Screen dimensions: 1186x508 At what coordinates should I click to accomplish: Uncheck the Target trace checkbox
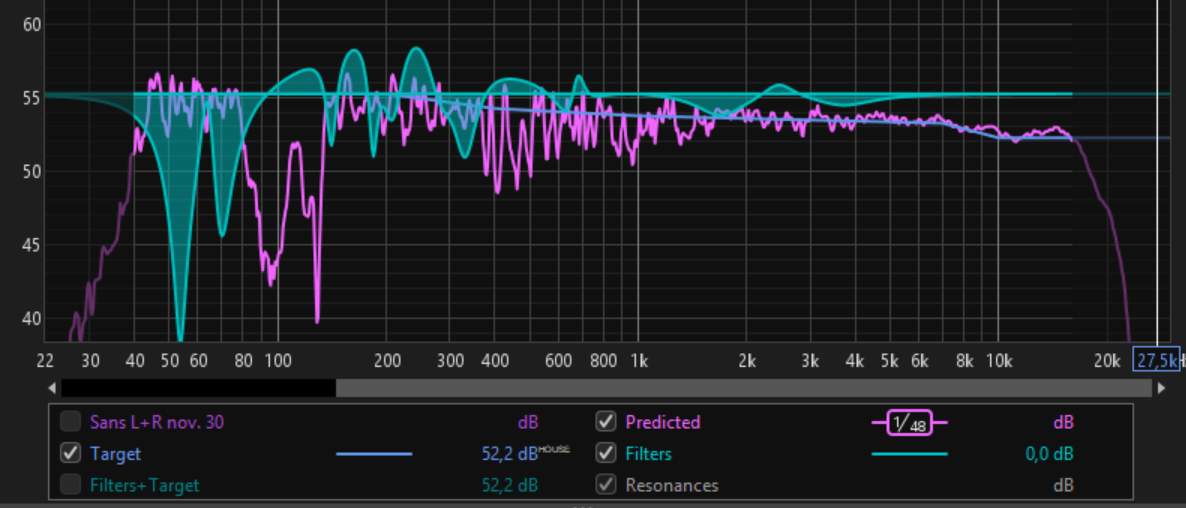point(71,454)
